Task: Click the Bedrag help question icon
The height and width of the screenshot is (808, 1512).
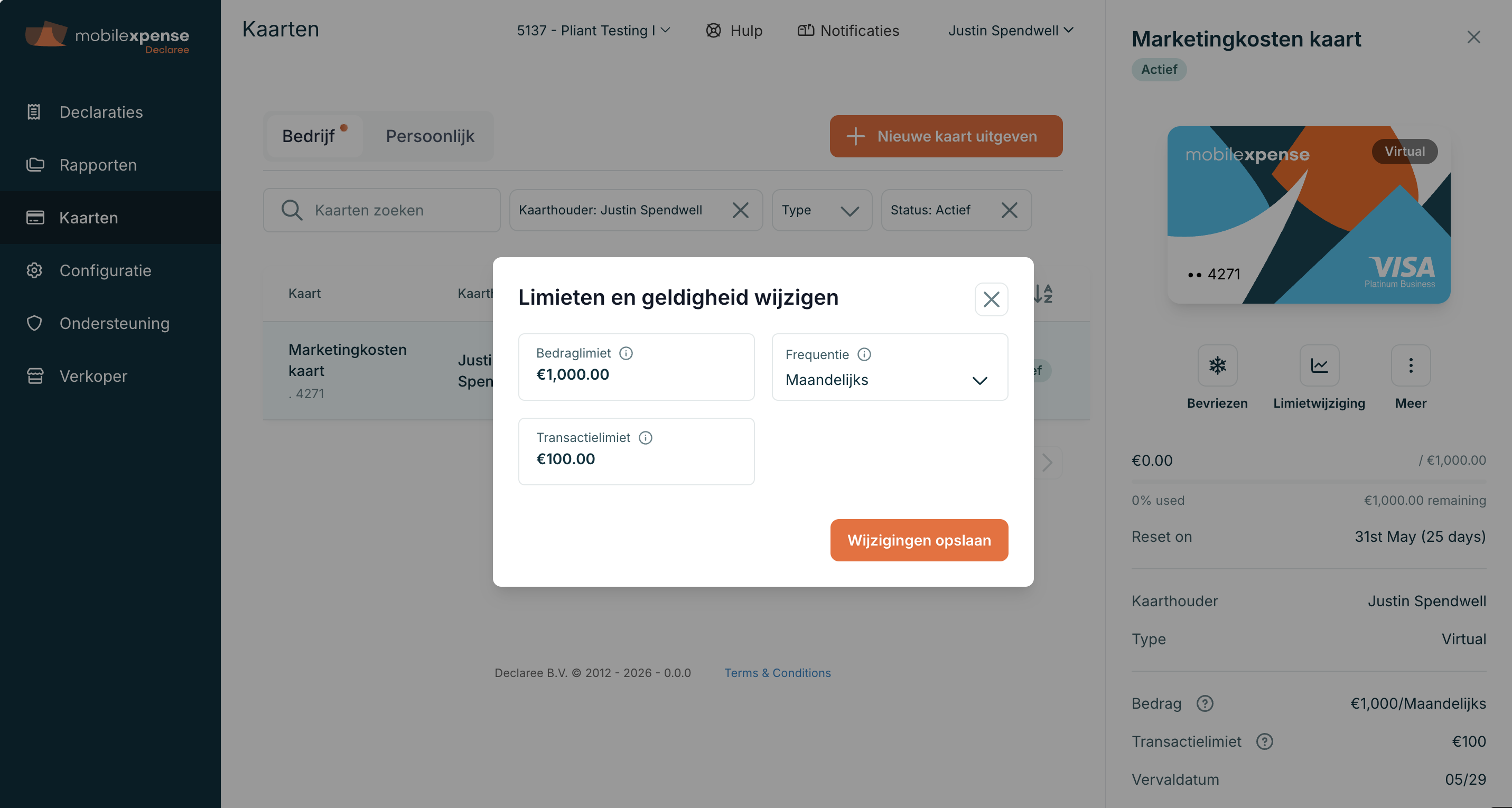Action: coord(1205,703)
